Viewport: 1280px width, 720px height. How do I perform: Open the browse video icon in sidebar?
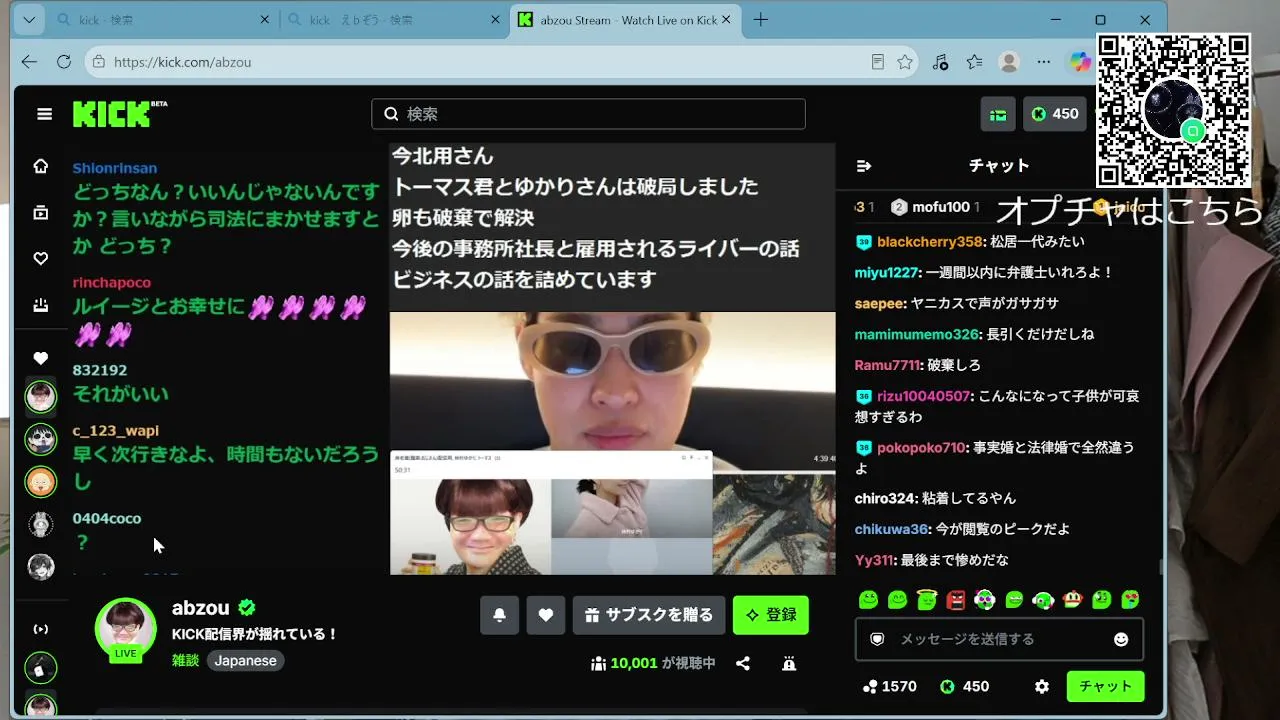[x=41, y=212]
